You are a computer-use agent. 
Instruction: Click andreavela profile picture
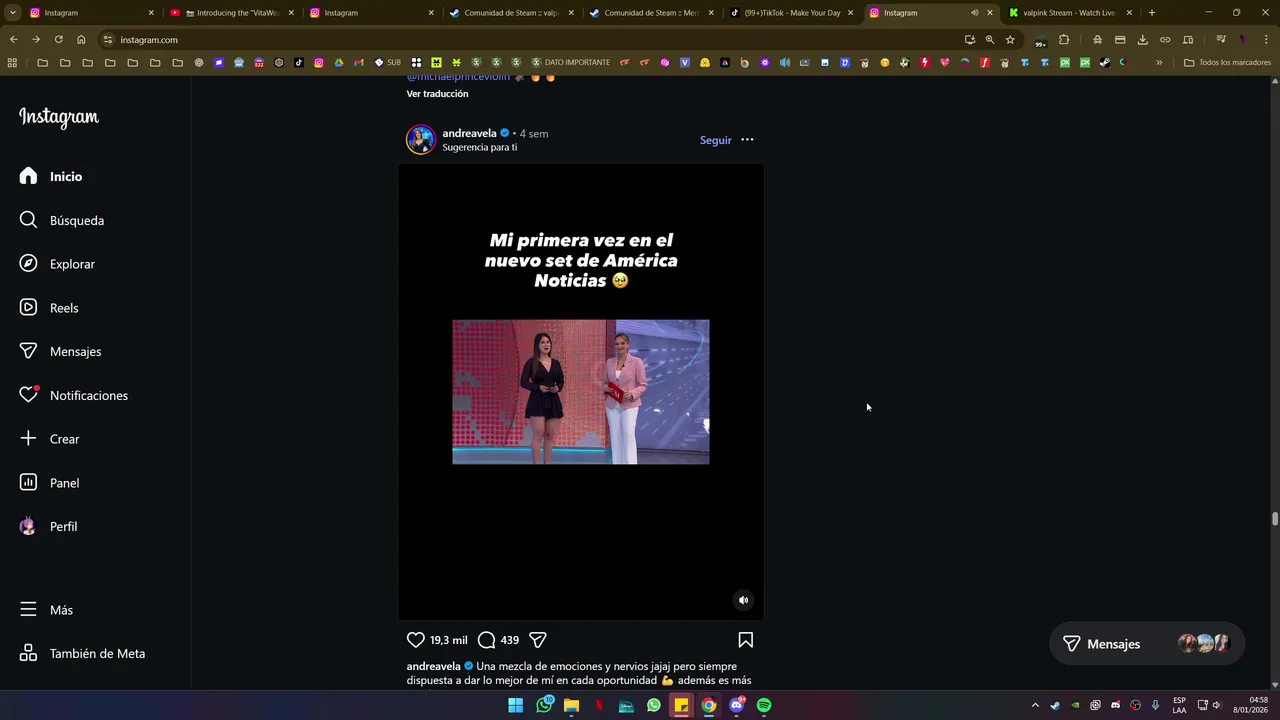point(421,139)
